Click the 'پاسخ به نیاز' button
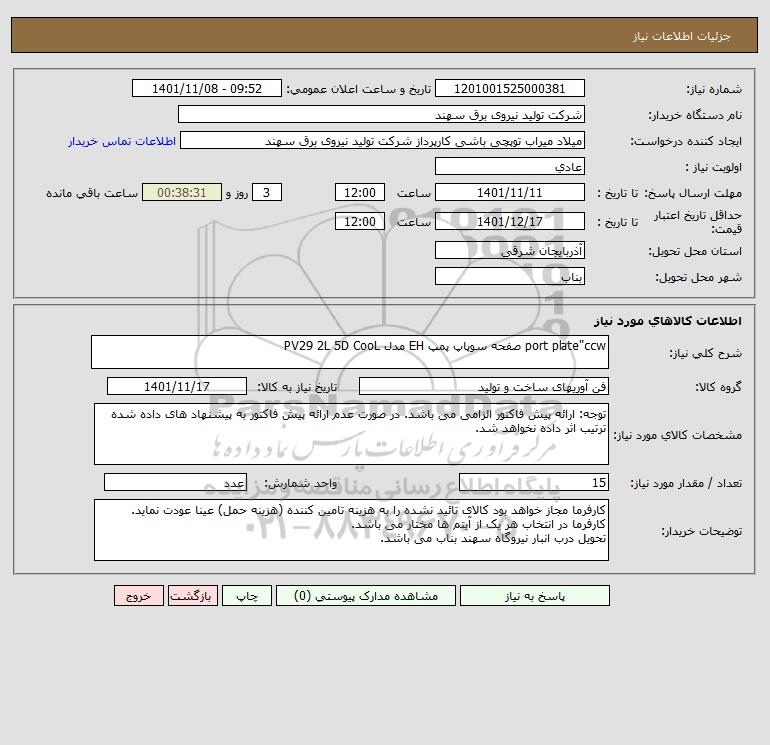The image size is (770, 745). click(x=535, y=596)
